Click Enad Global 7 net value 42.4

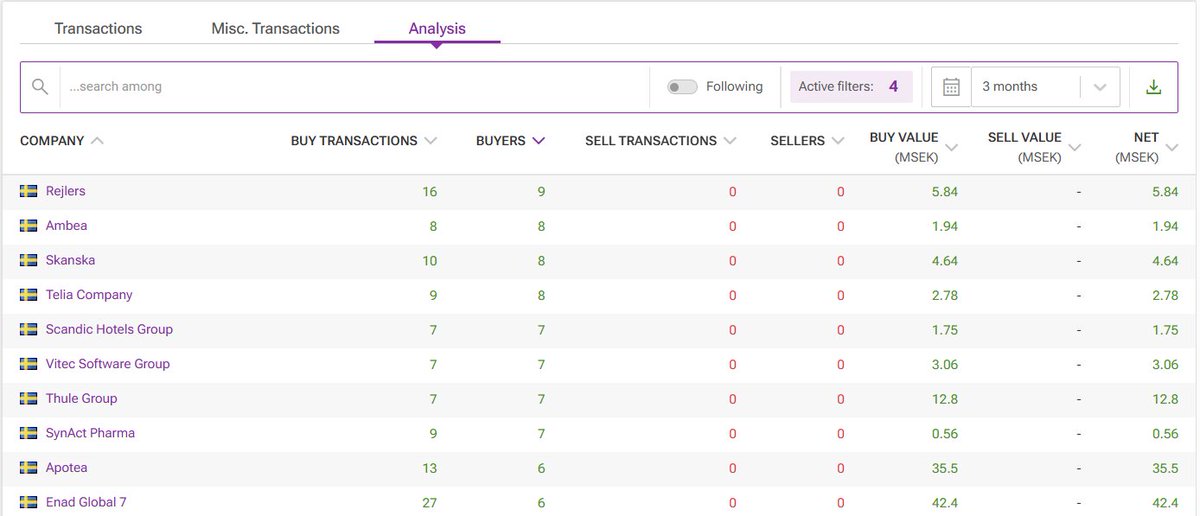(1166, 502)
